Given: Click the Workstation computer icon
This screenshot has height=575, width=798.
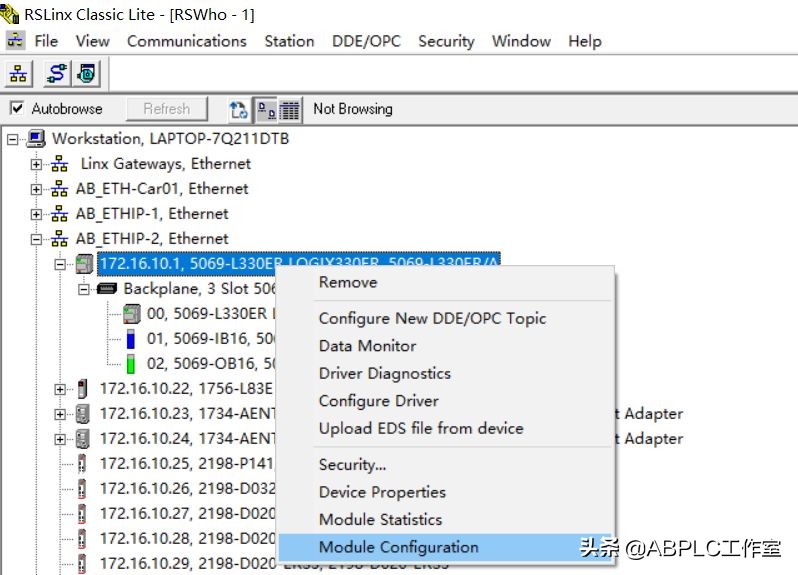Looking at the screenshot, I should pos(37,139).
